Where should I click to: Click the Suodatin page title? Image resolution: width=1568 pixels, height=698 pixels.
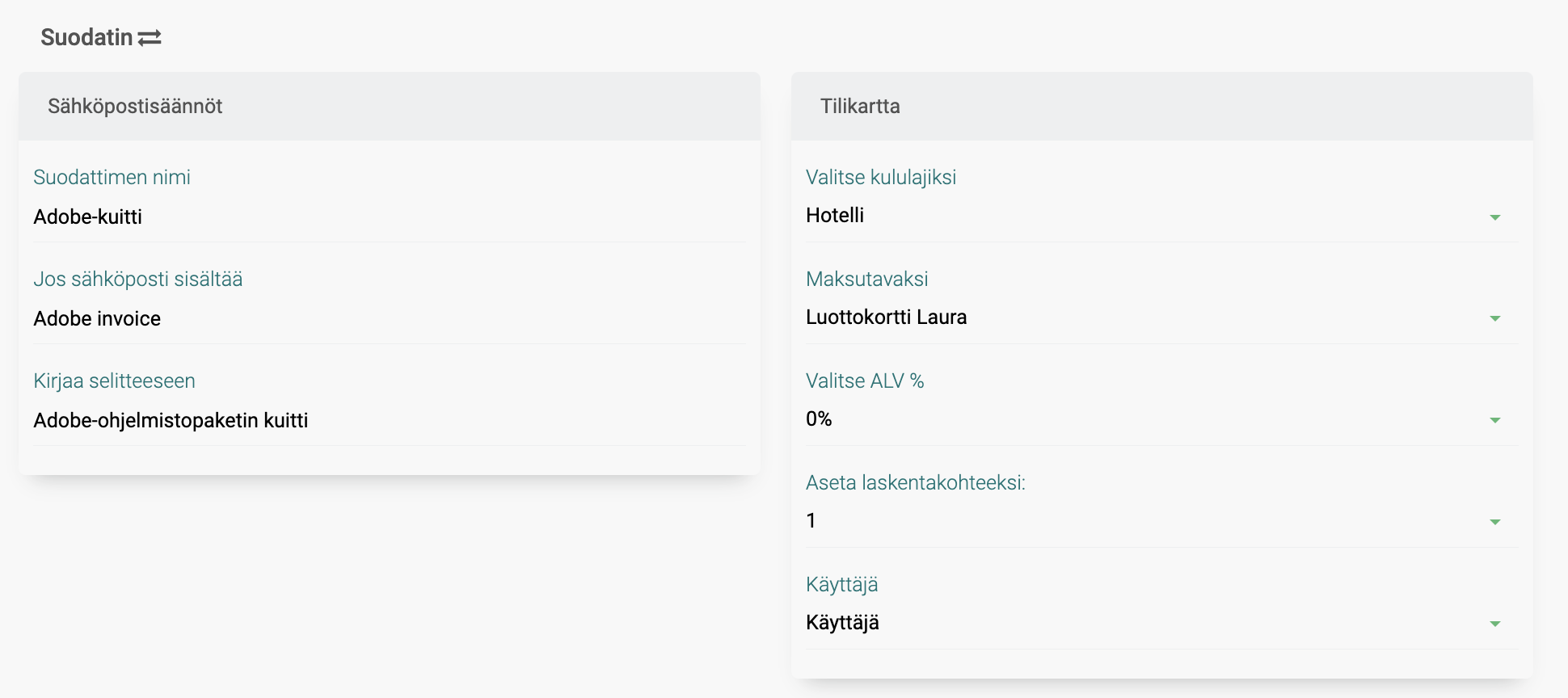click(x=86, y=37)
